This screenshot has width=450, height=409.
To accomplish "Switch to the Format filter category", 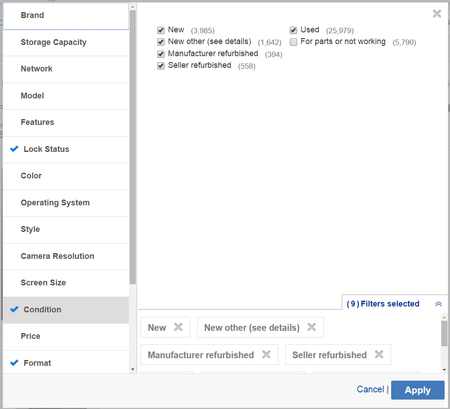I will tap(66, 362).
